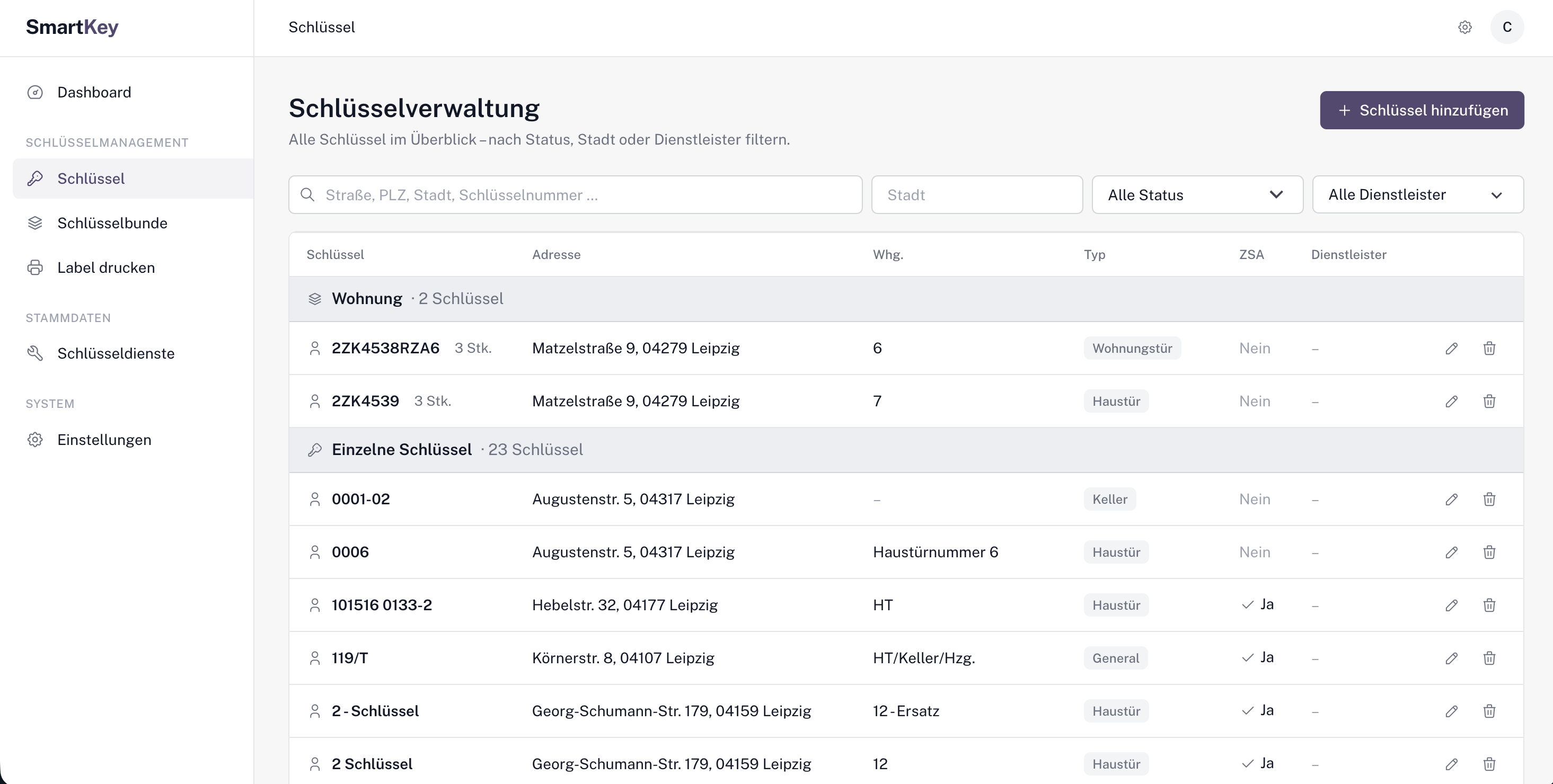Open Dashboard in the sidebar

point(133,92)
